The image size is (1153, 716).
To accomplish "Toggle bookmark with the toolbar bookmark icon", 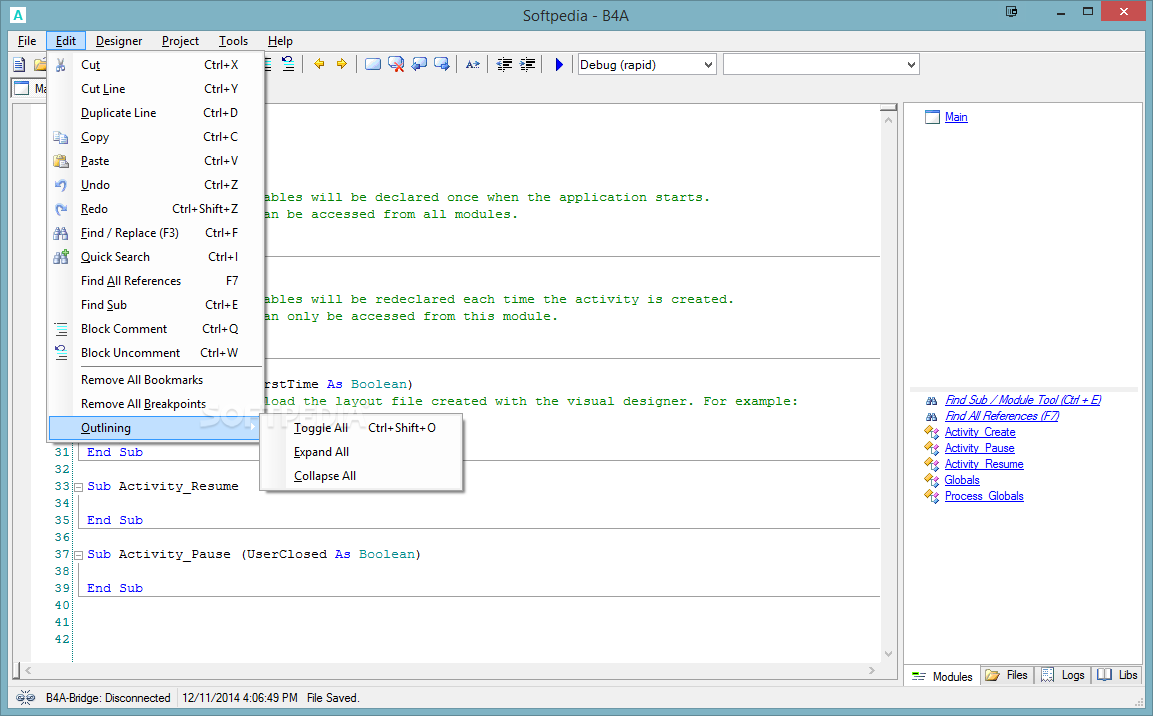I will coord(373,65).
